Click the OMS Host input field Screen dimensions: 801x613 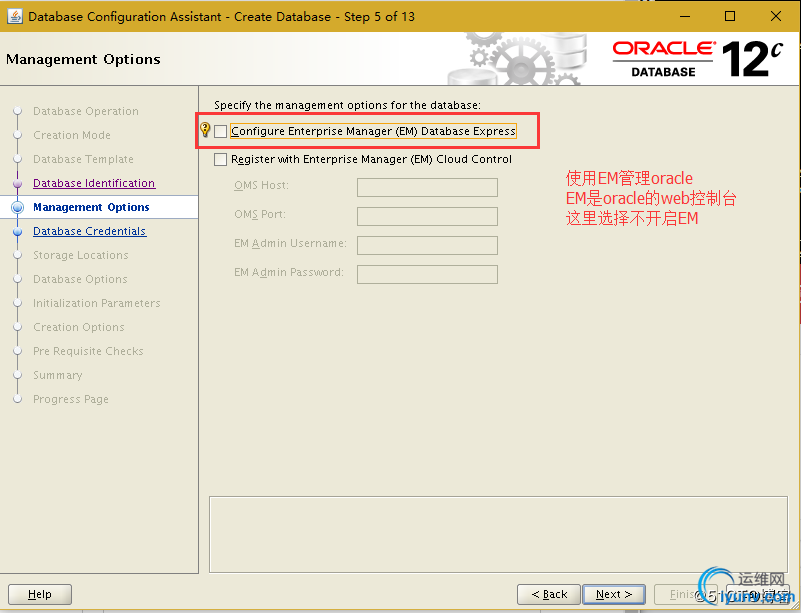tap(427, 187)
